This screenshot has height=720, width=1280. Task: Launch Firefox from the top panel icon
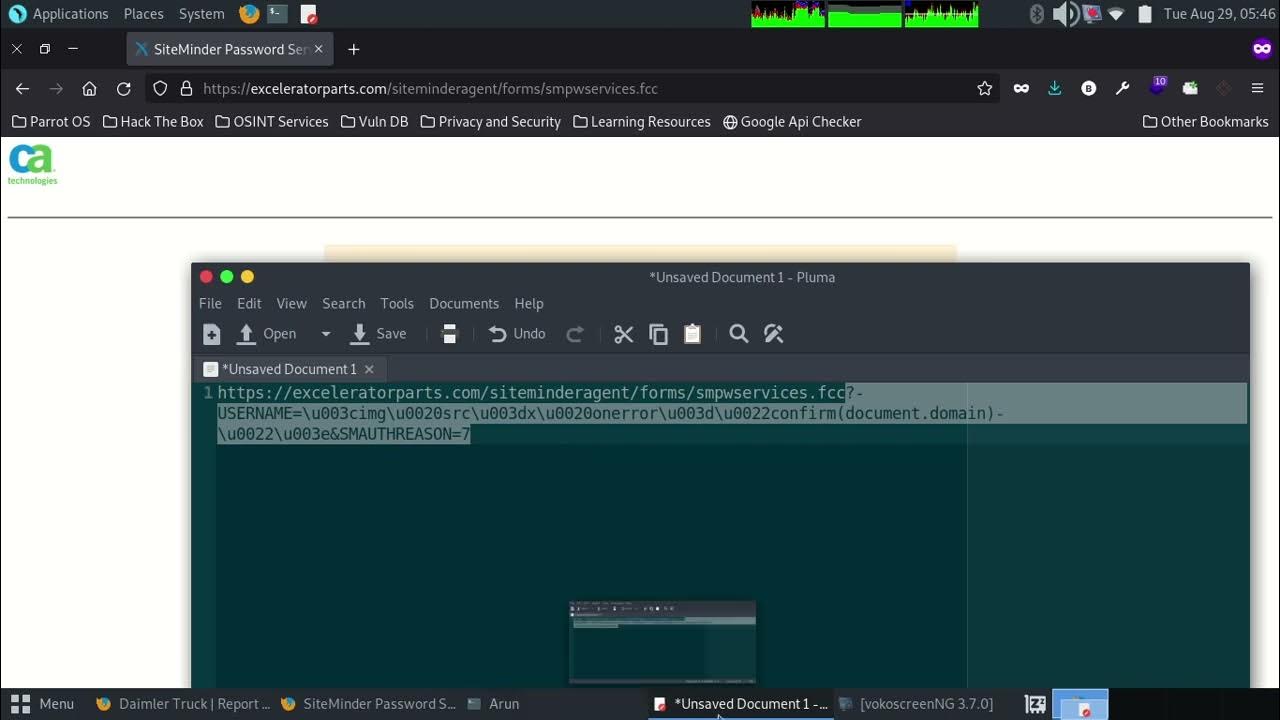[250, 14]
